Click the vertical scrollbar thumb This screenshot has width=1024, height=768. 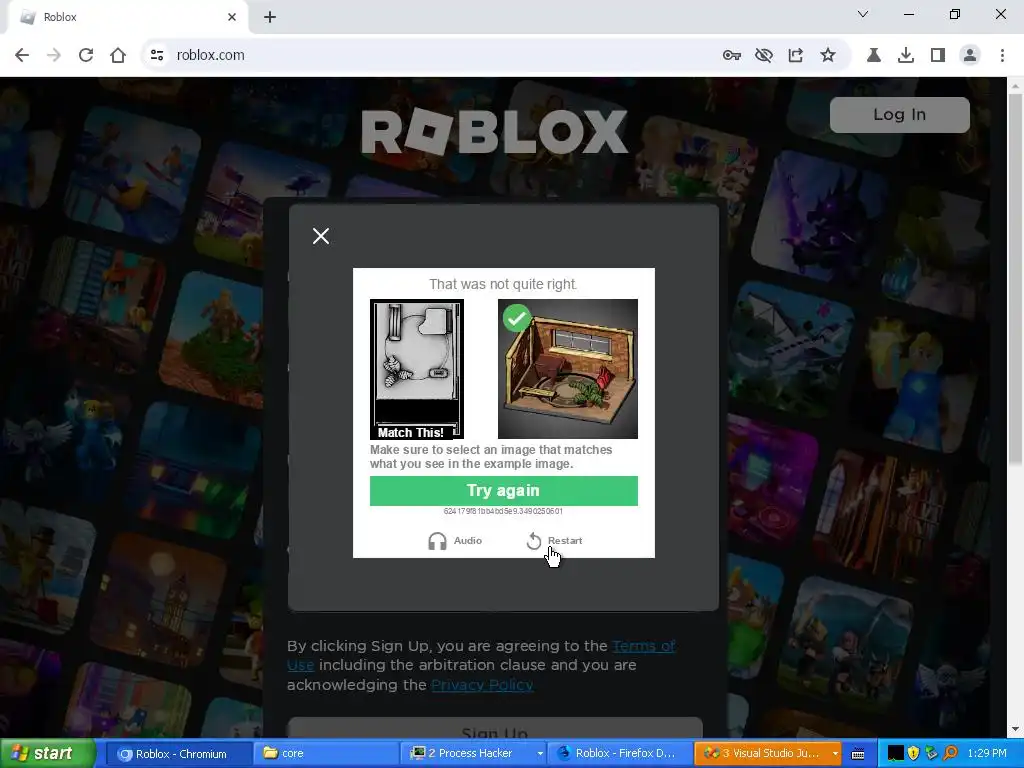point(1016,280)
